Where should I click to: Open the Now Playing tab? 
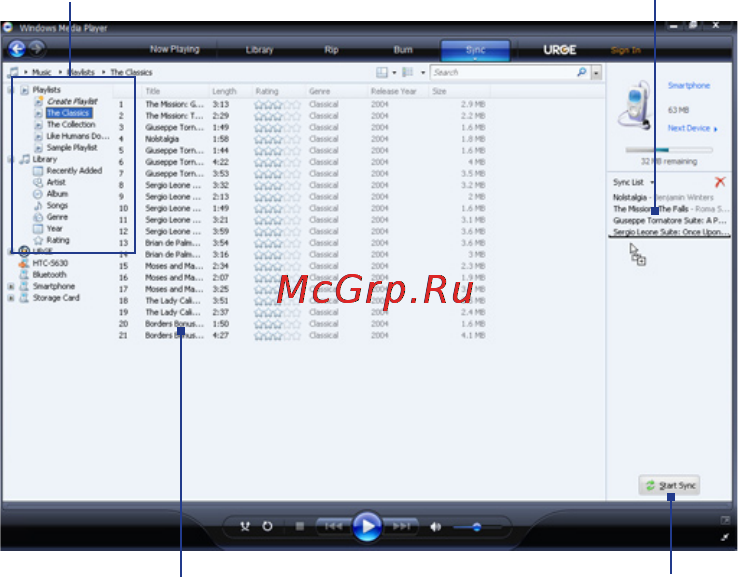pyautogui.click(x=175, y=49)
